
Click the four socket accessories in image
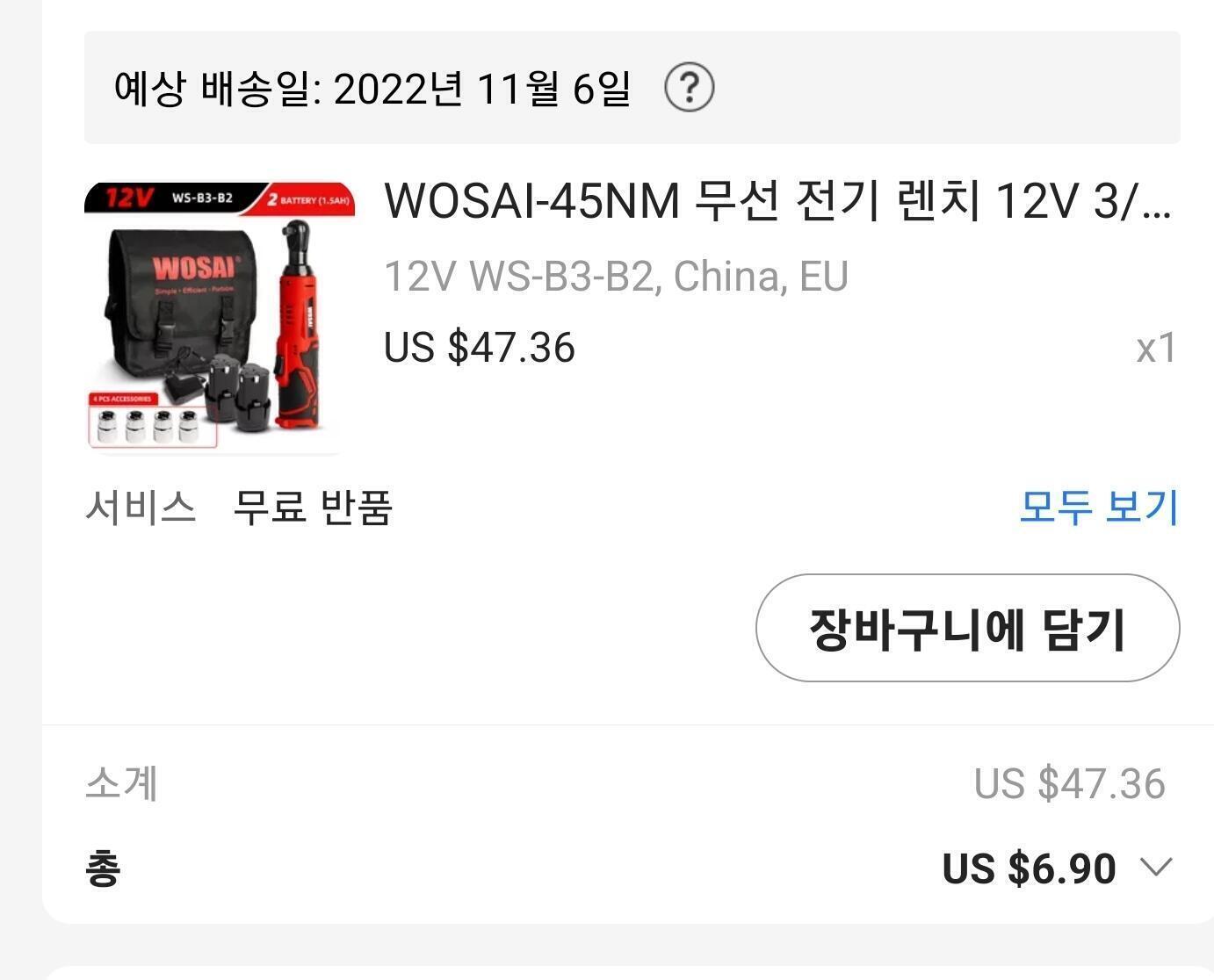click(153, 425)
